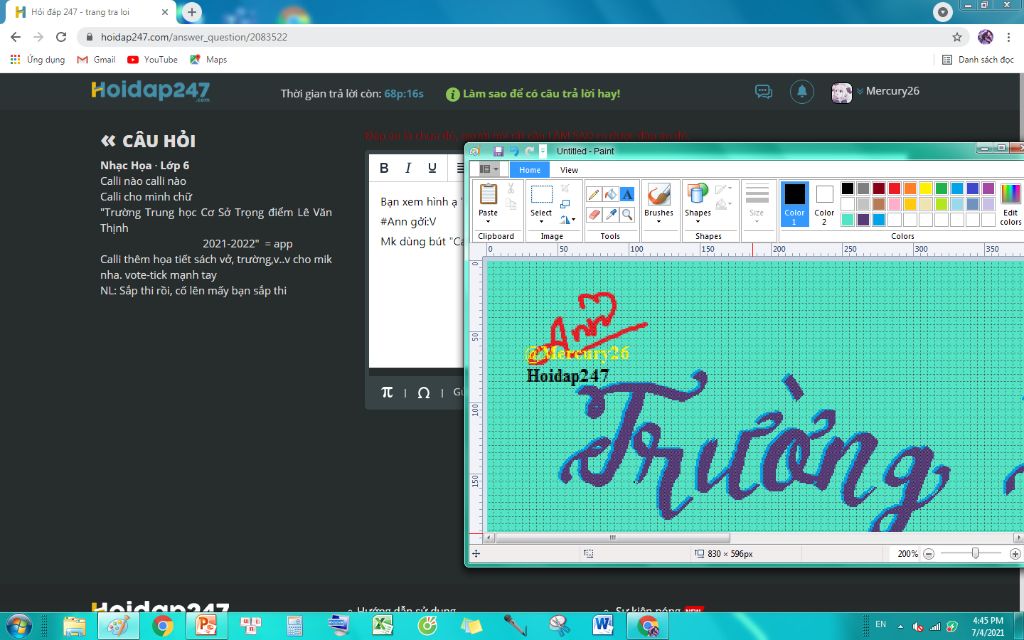This screenshot has width=1024, height=640.
Task: Go back via CÂU HỎI arrow heading
Action: click(148, 140)
